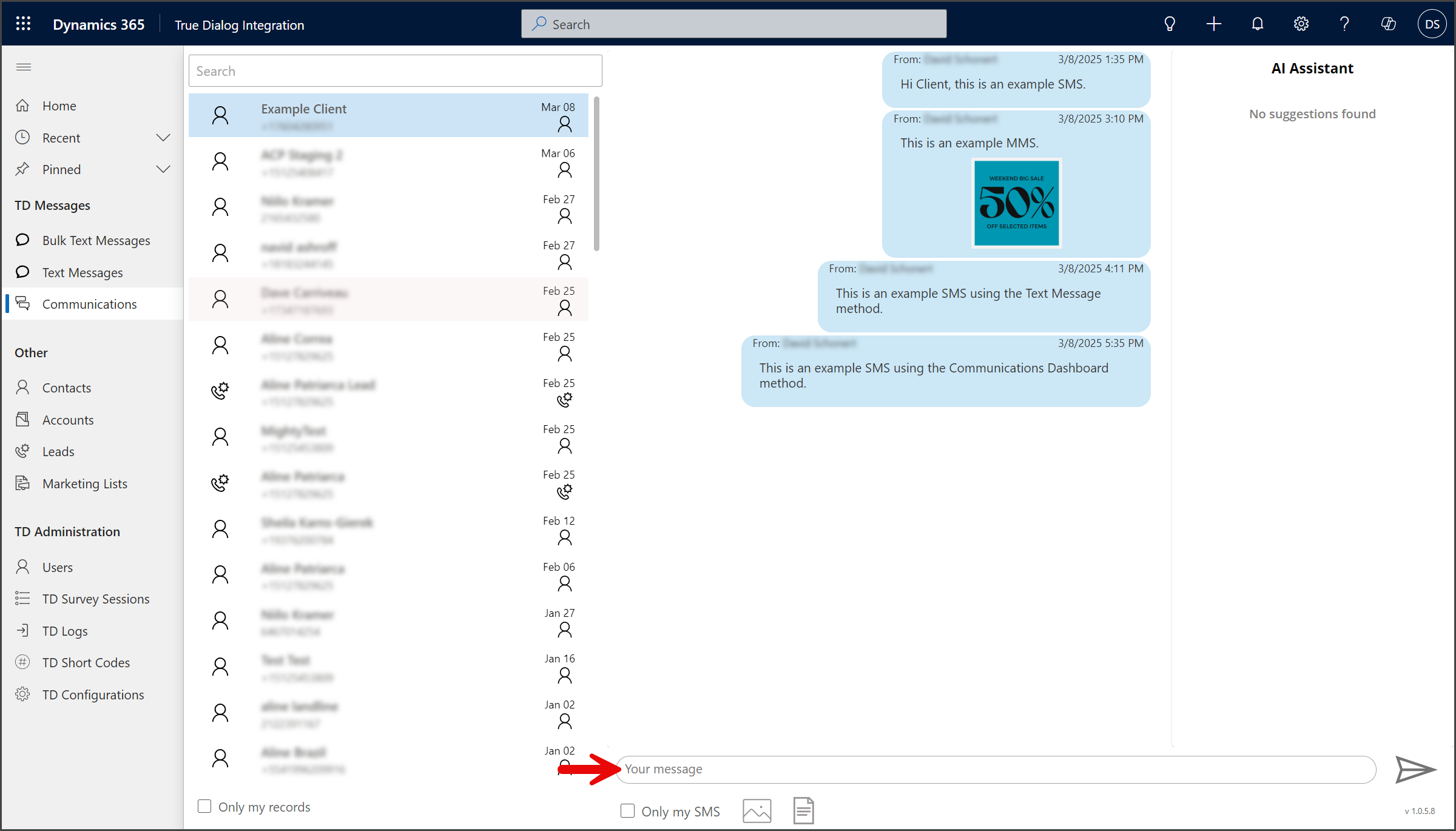Click the contact list scrollbar
This screenshot has height=831, width=1456.
point(597,173)
